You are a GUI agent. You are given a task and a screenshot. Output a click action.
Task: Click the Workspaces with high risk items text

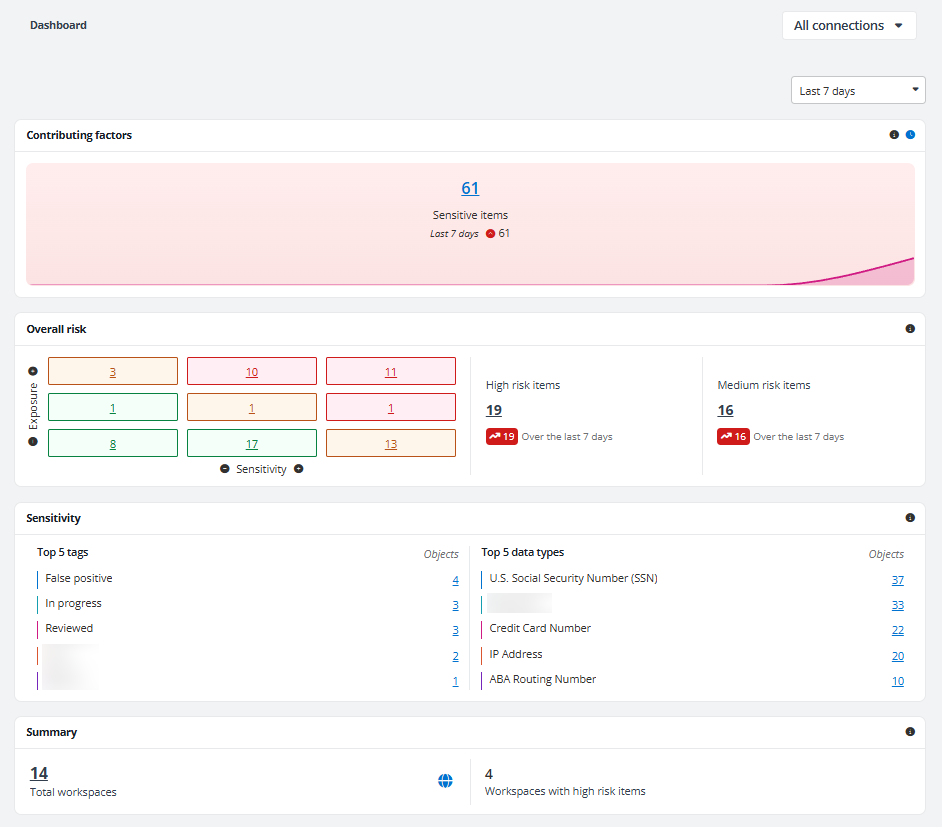(565, 792)
